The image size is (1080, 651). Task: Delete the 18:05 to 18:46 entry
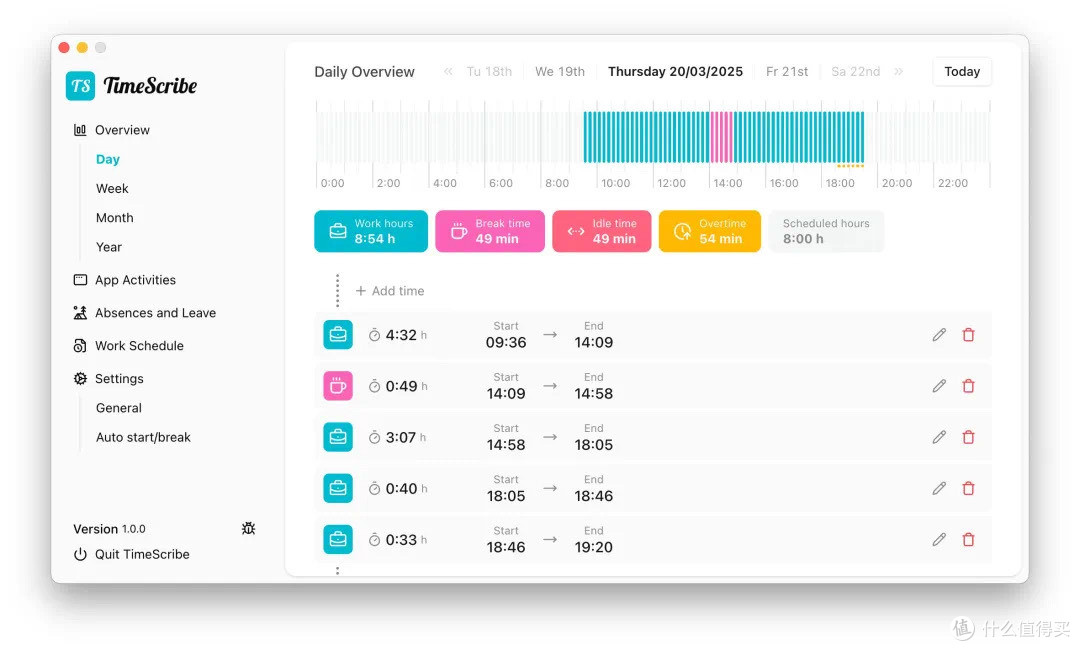click(x=968, y=488)
